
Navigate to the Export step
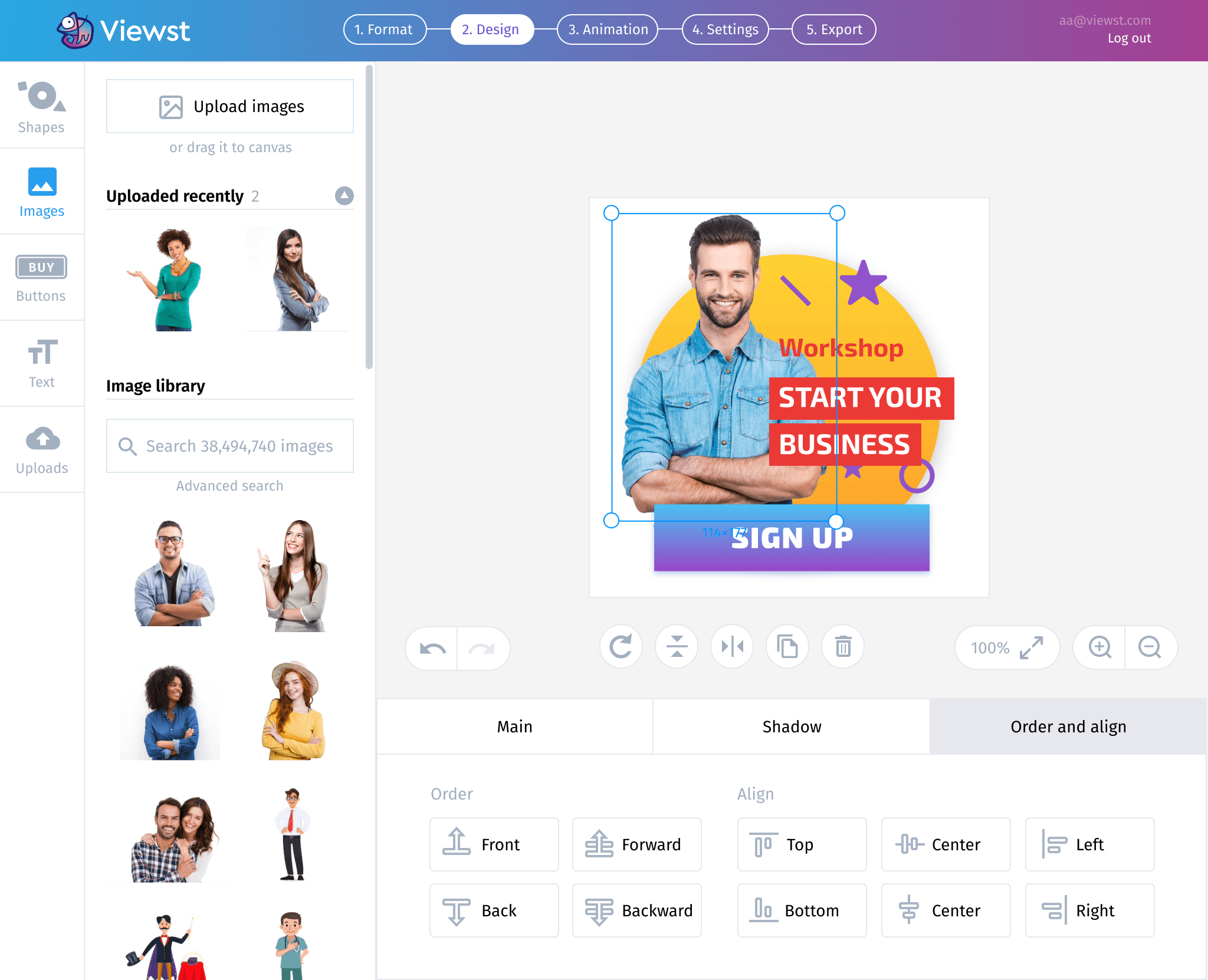click(832, 29)
